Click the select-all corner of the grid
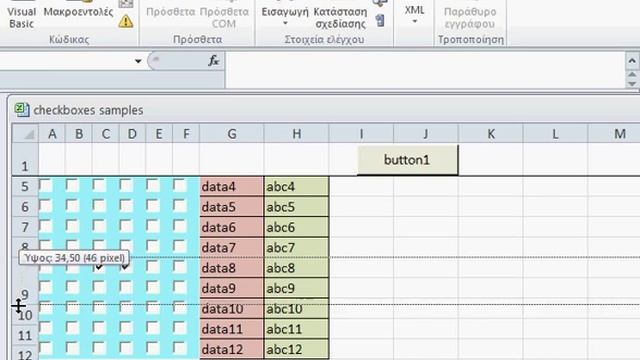Viewport: 640px width, 360px height. pyautogui.click(x=25, y=133)
